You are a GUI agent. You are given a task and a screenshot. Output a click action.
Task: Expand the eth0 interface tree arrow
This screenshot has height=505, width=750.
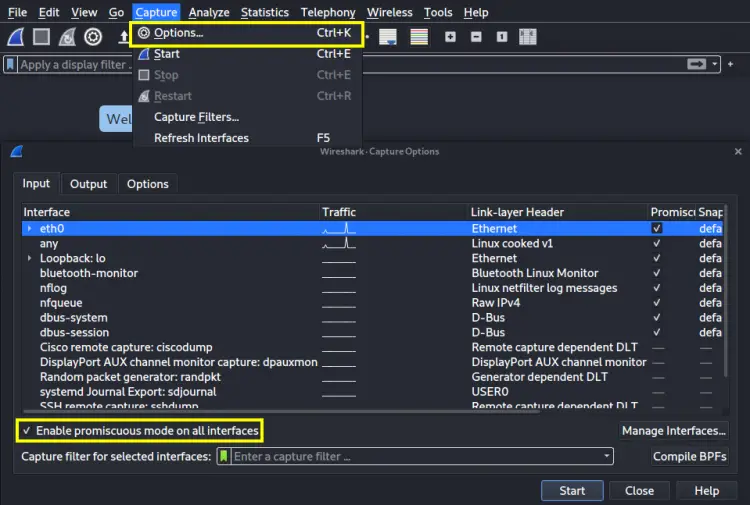(x=30, y=229)
